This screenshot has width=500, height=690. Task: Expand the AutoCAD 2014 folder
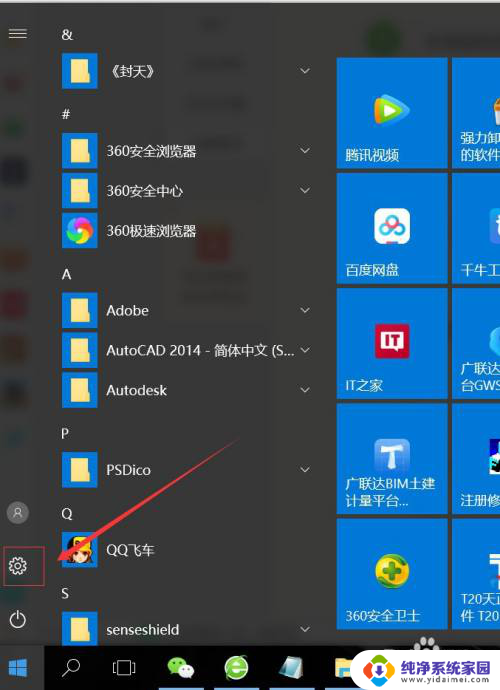pyautogui.click(x=305, y=350)
